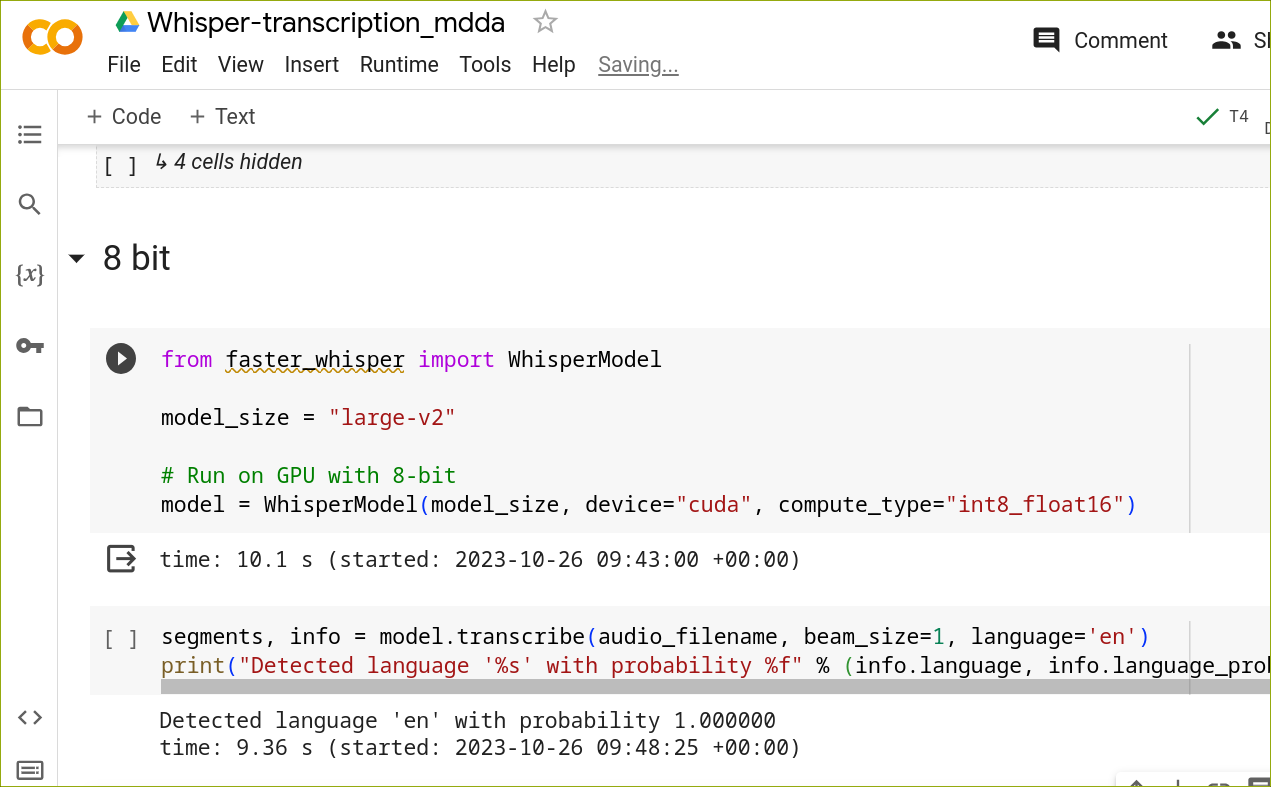1271x787 pixels.
Task: Collapse the 8 bit section
Action: 76,259
